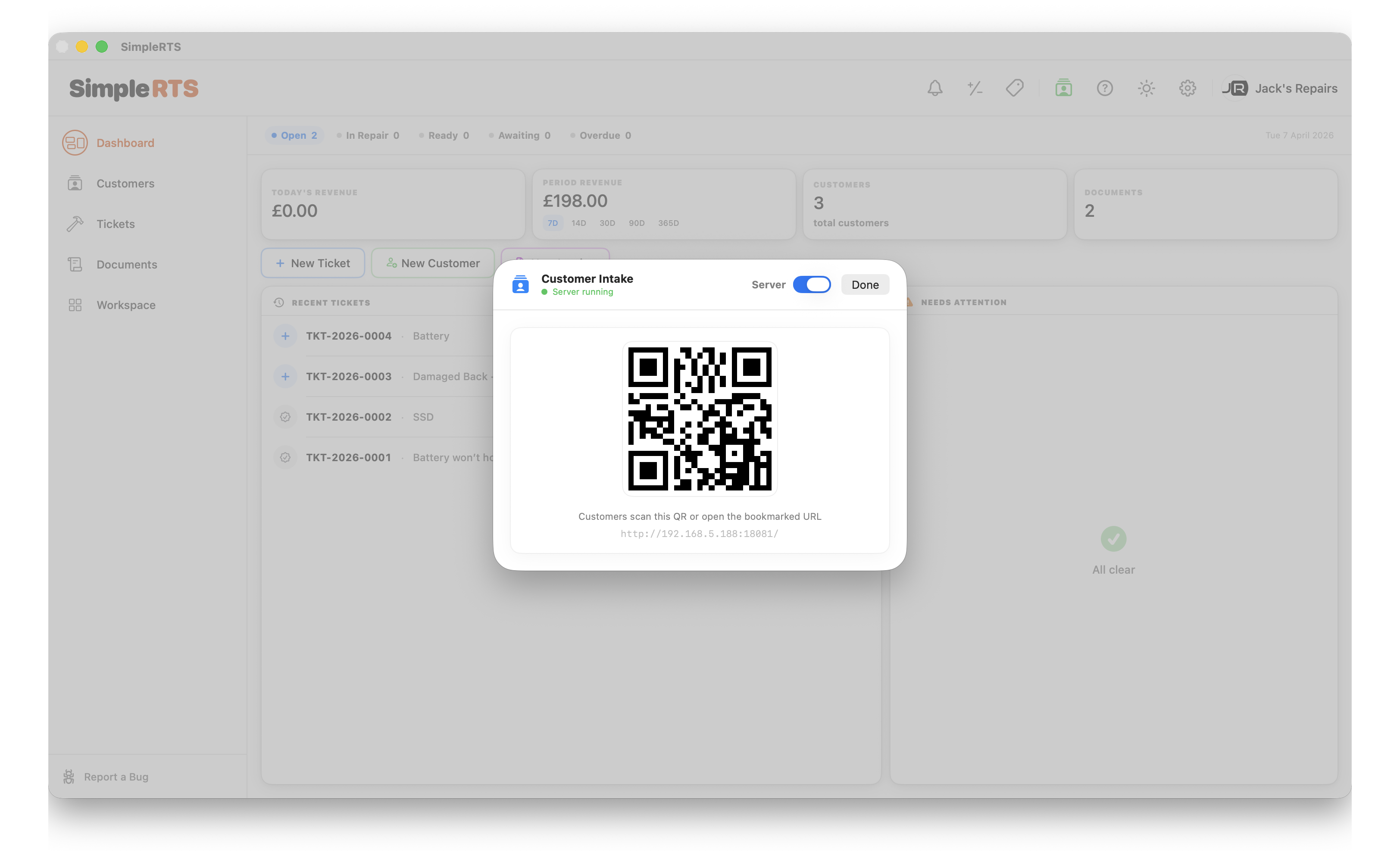This screenshot has height=862, width=1400.
Task: Open the notifications bell
Action: [935, 88]
